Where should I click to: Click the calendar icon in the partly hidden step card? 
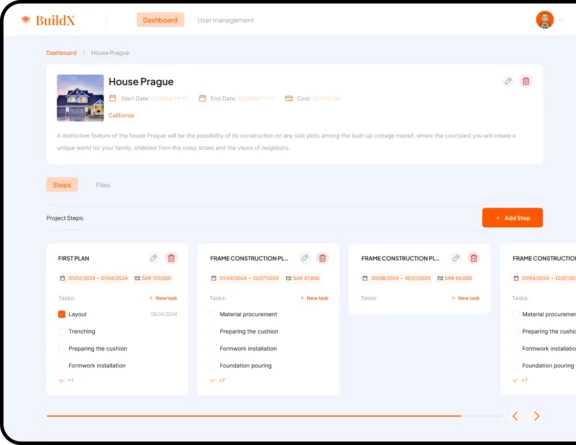coord(516,278)
